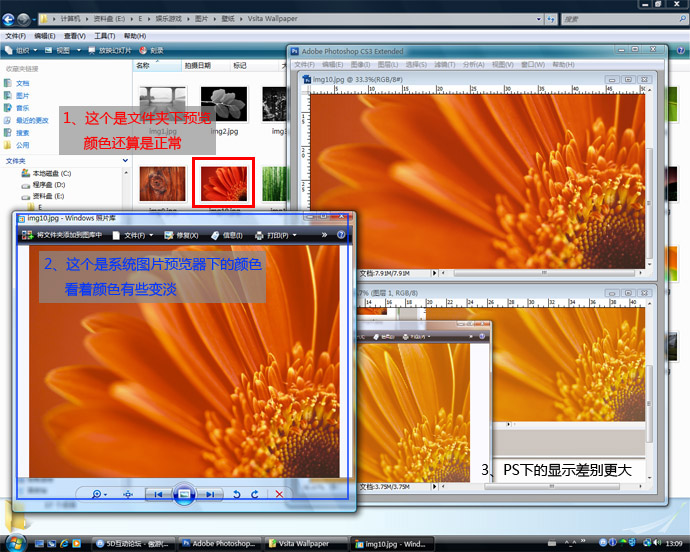Show desktop from quick launch
Image resolution: width=690 pixels, height=552 pixels.
pos(40,544)
